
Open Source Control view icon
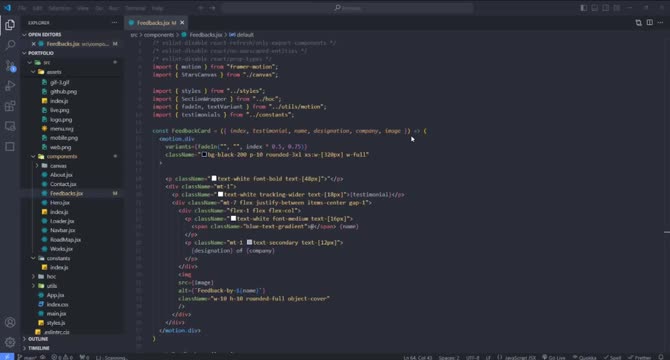pos(10,65)
